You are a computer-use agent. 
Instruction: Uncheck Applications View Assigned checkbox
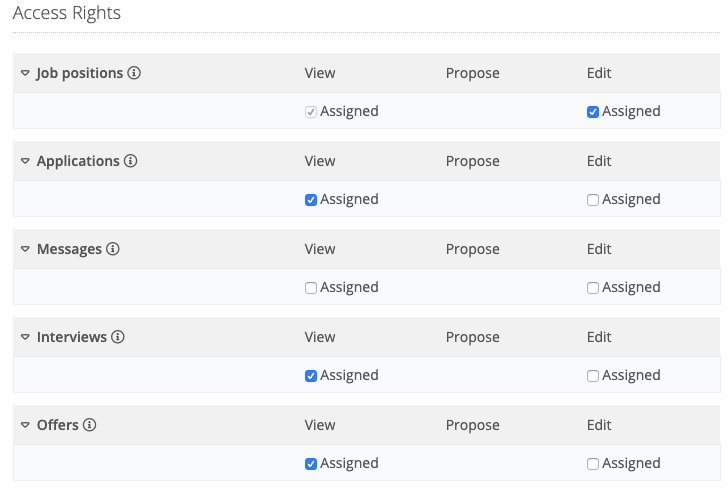311,200
